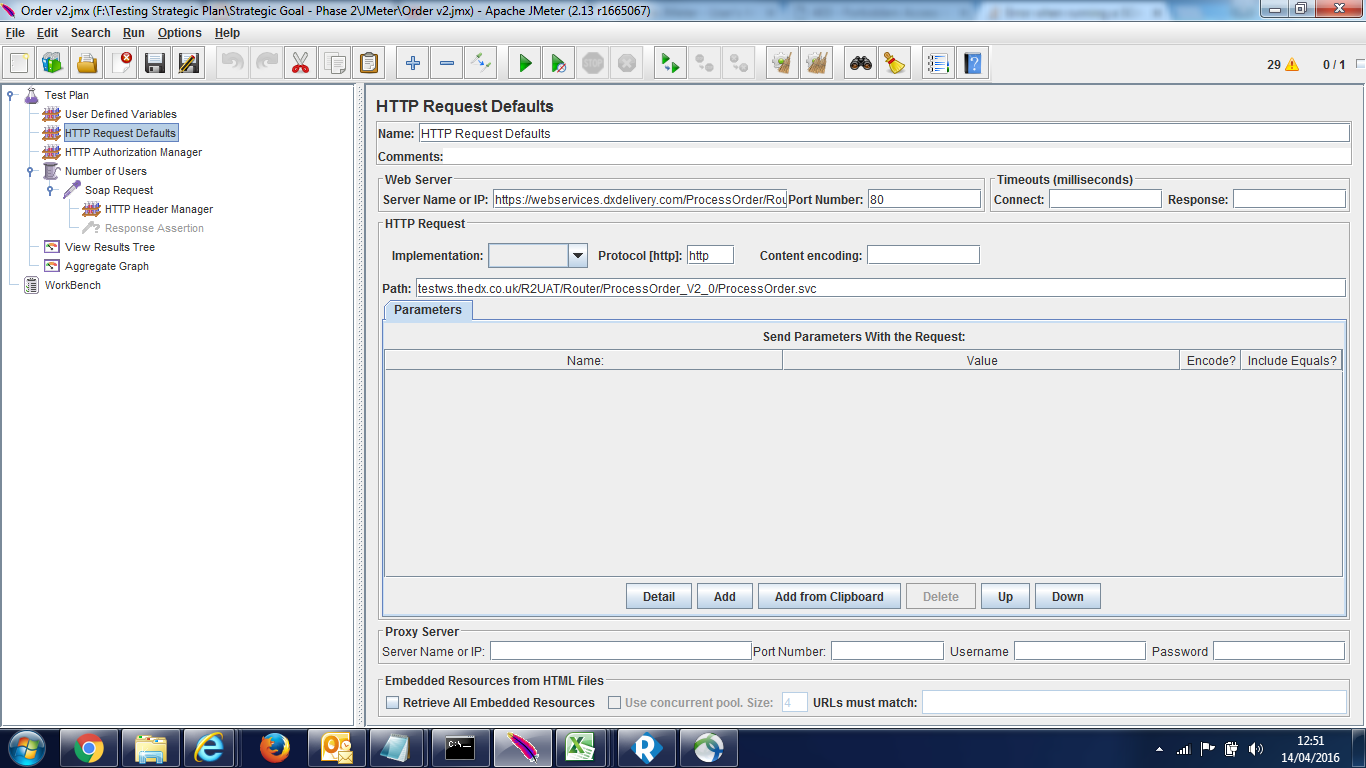This screenshot has height=768, width=1366.
Task: Click the Proxy Server Username field
Action: 1080,651
